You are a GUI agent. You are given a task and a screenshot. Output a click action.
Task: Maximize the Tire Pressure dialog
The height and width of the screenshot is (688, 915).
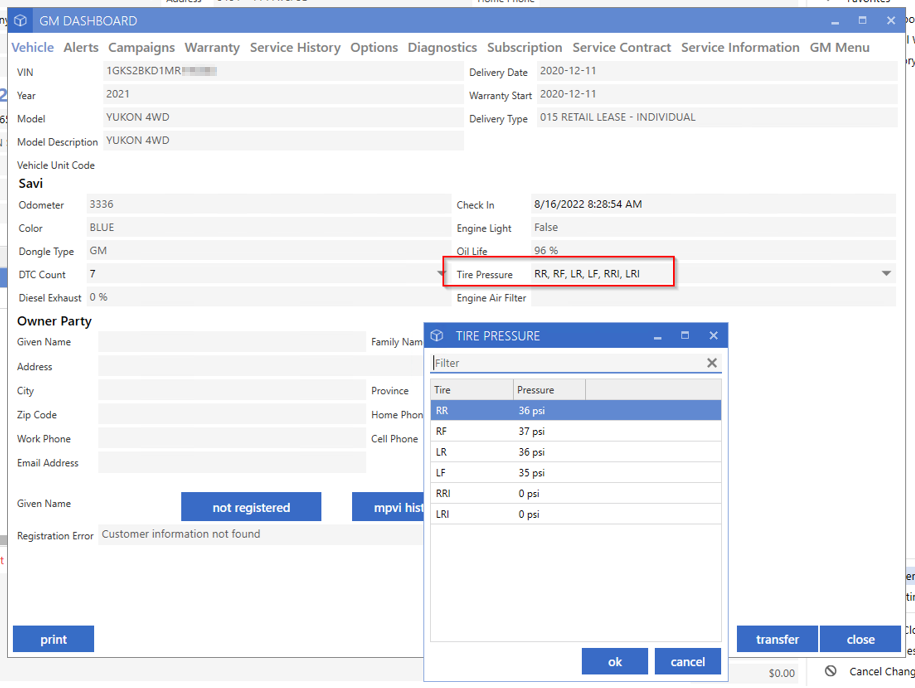click(x=685, y=336)
